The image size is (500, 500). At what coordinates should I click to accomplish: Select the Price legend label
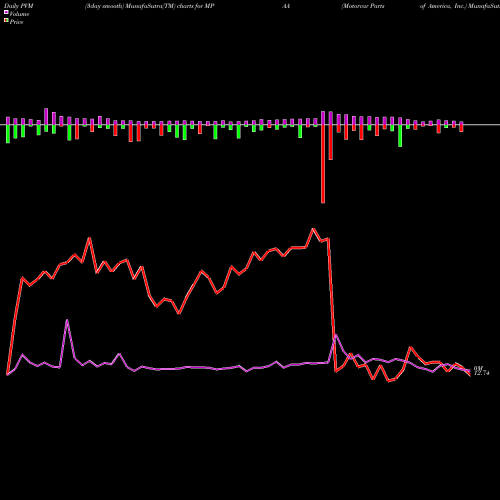click(16, 22)
